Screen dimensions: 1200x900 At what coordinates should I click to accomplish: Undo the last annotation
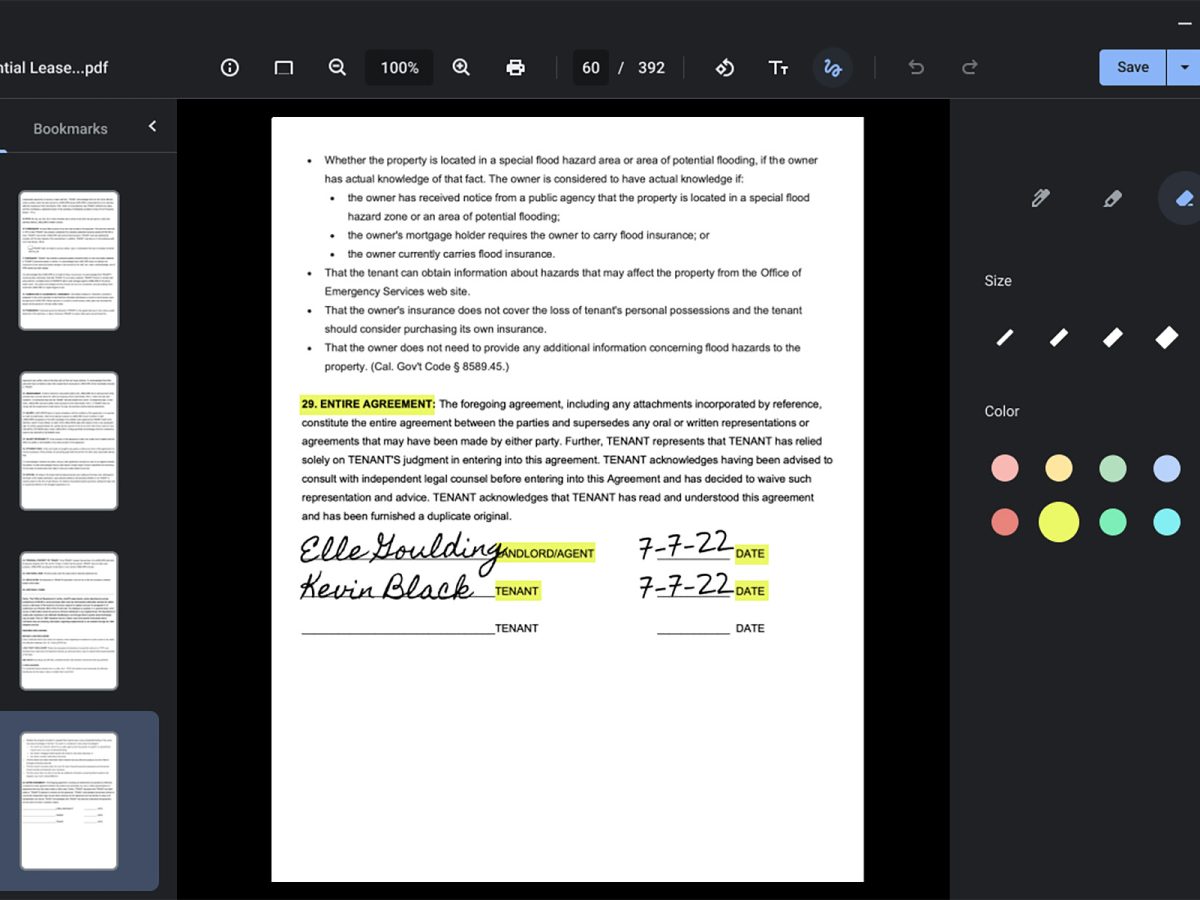tap(915, 68)
